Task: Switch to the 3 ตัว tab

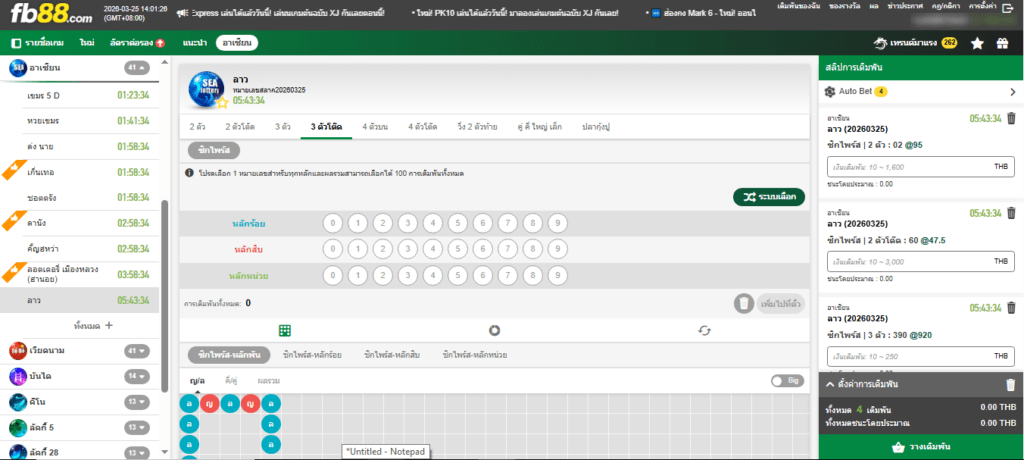Action: tap(282, 127)
